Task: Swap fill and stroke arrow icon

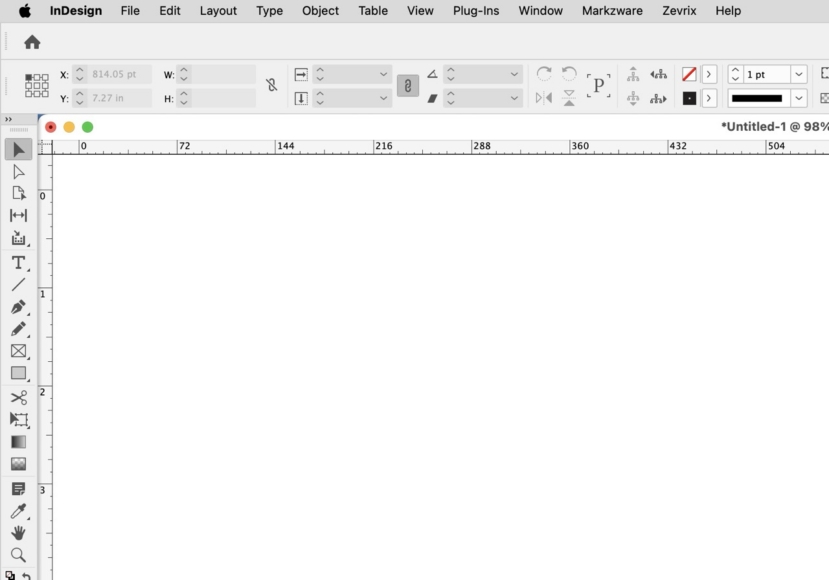Action: point(26,575)
